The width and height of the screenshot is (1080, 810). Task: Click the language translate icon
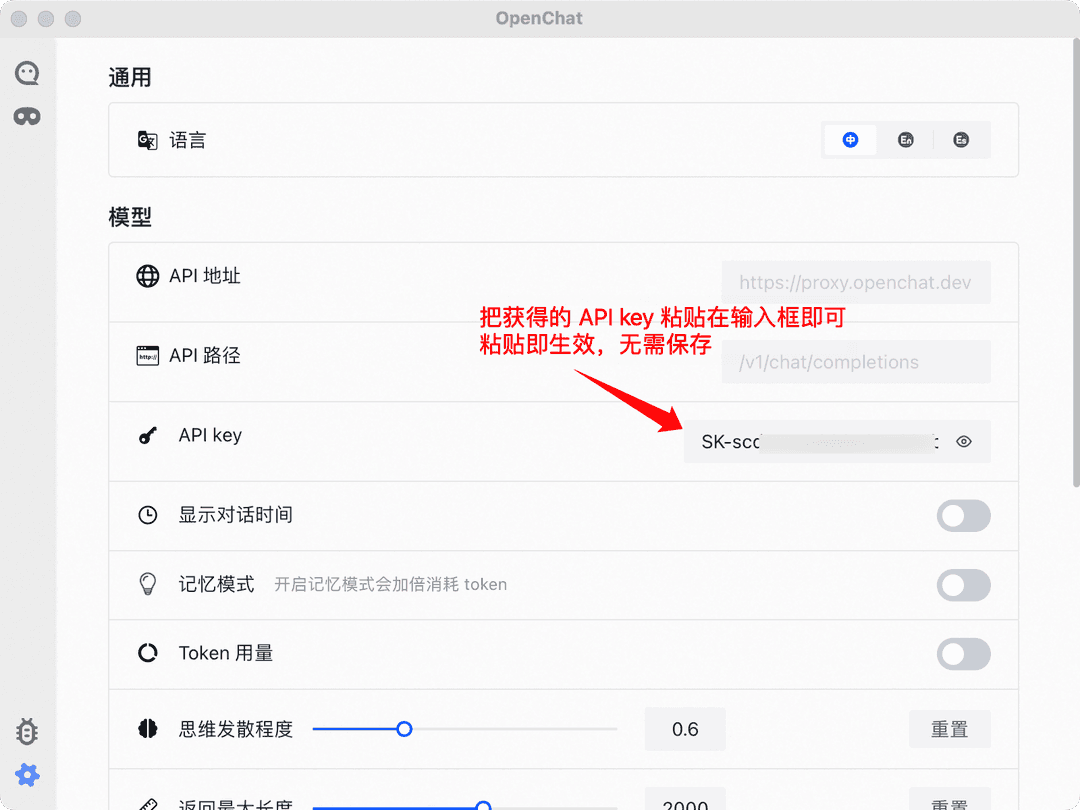pos(147,141)
